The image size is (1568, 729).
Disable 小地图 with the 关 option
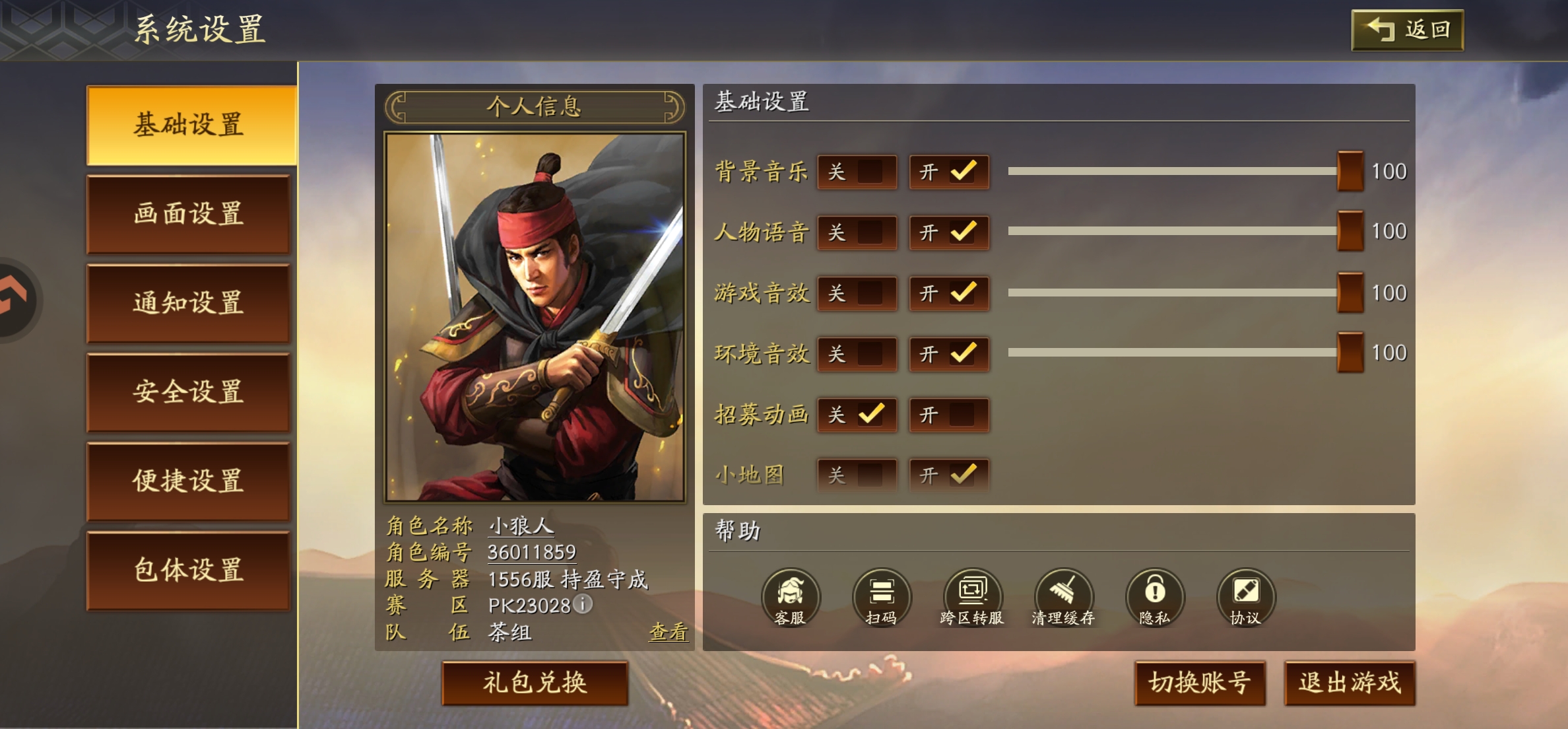[857, 475]
